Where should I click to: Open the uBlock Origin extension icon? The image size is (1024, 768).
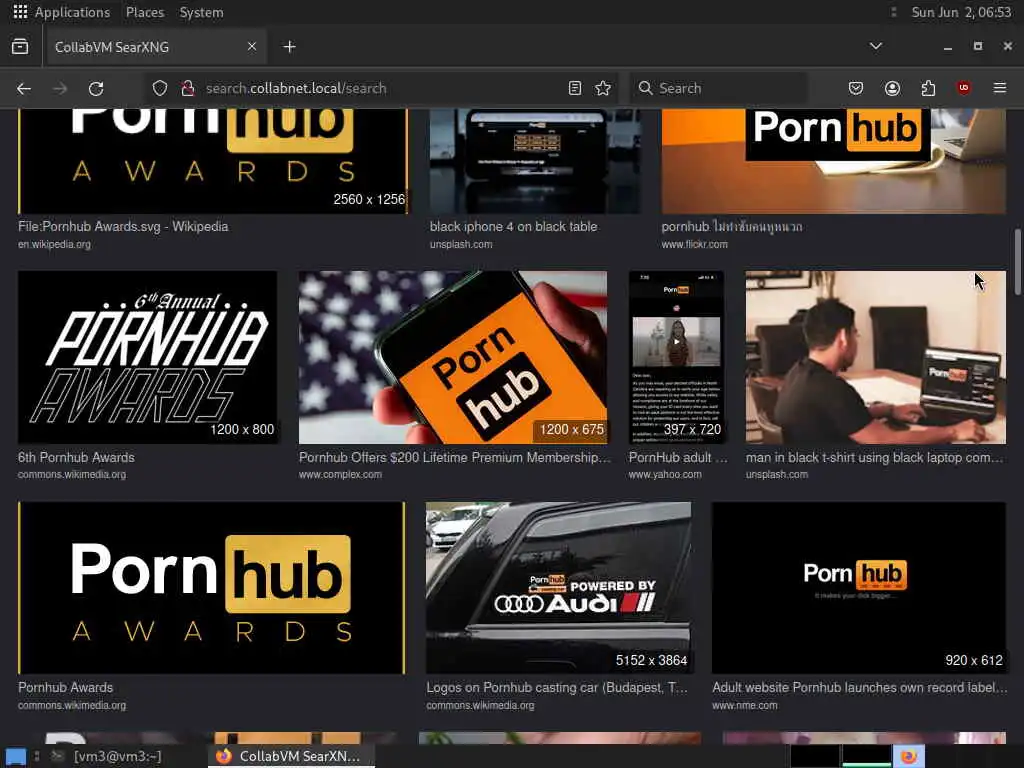point(963,88)
